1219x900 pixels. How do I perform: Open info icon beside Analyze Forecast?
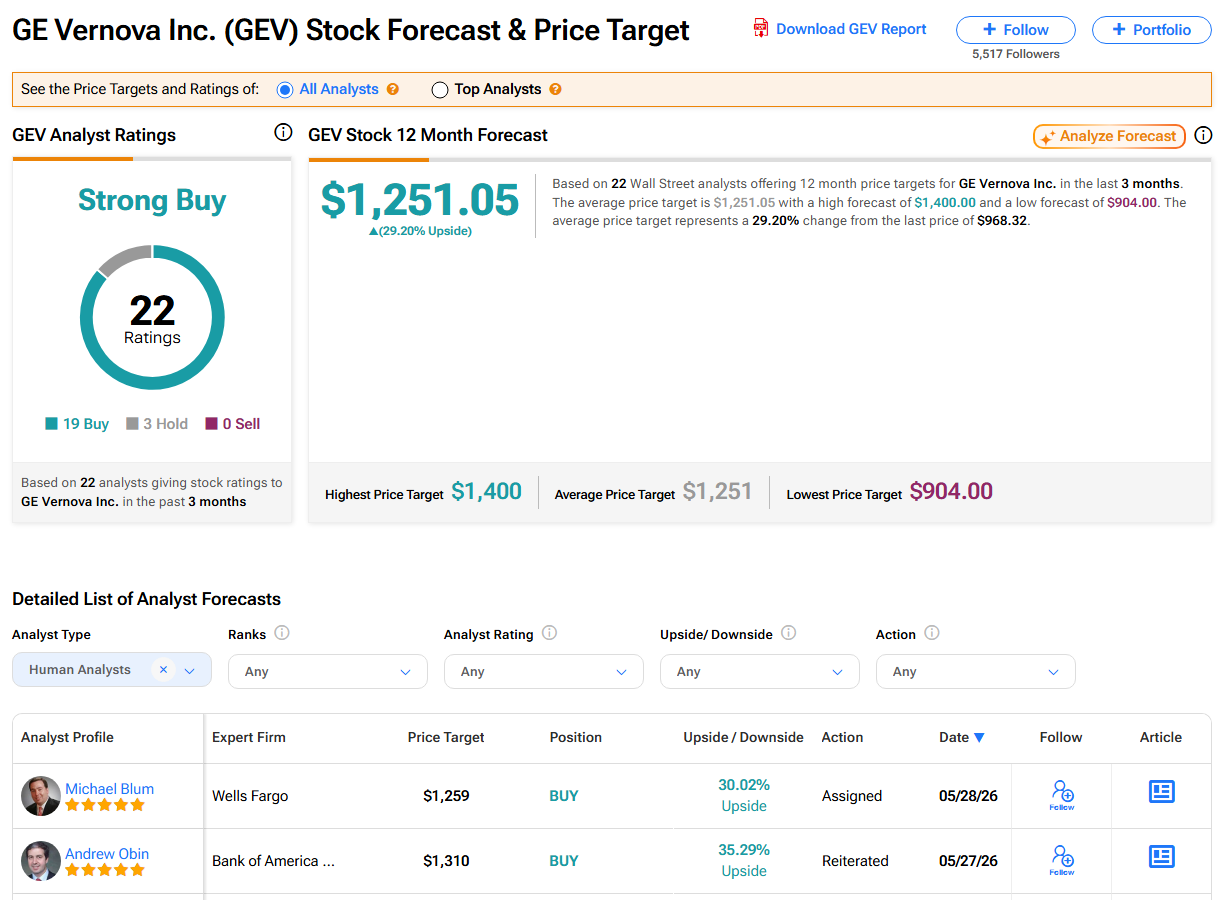pos(1203,135)
